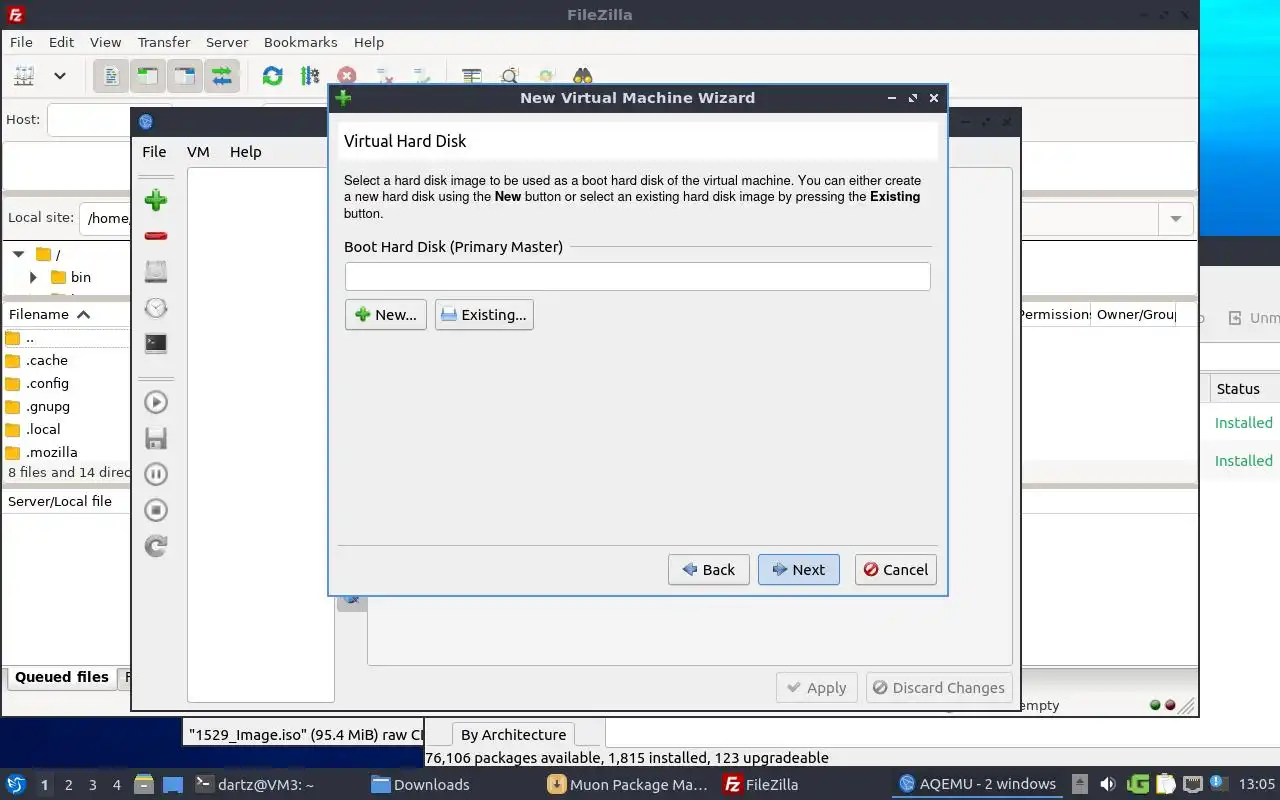Switch to Queued files tab
The height and width of the screenshot is (800, 1280).
click(62, 677)
